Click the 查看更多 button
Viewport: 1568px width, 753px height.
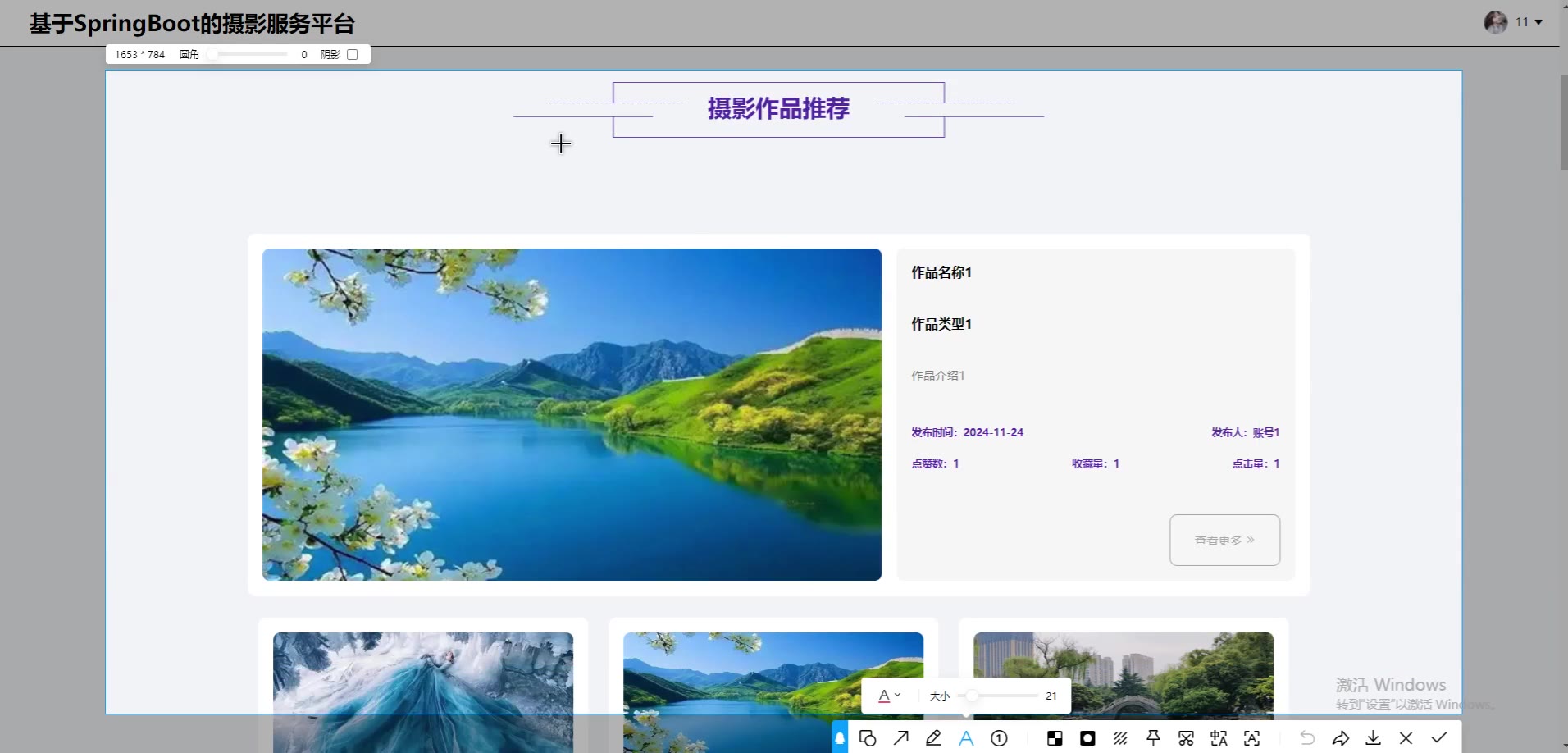(x=1224, y=540)
